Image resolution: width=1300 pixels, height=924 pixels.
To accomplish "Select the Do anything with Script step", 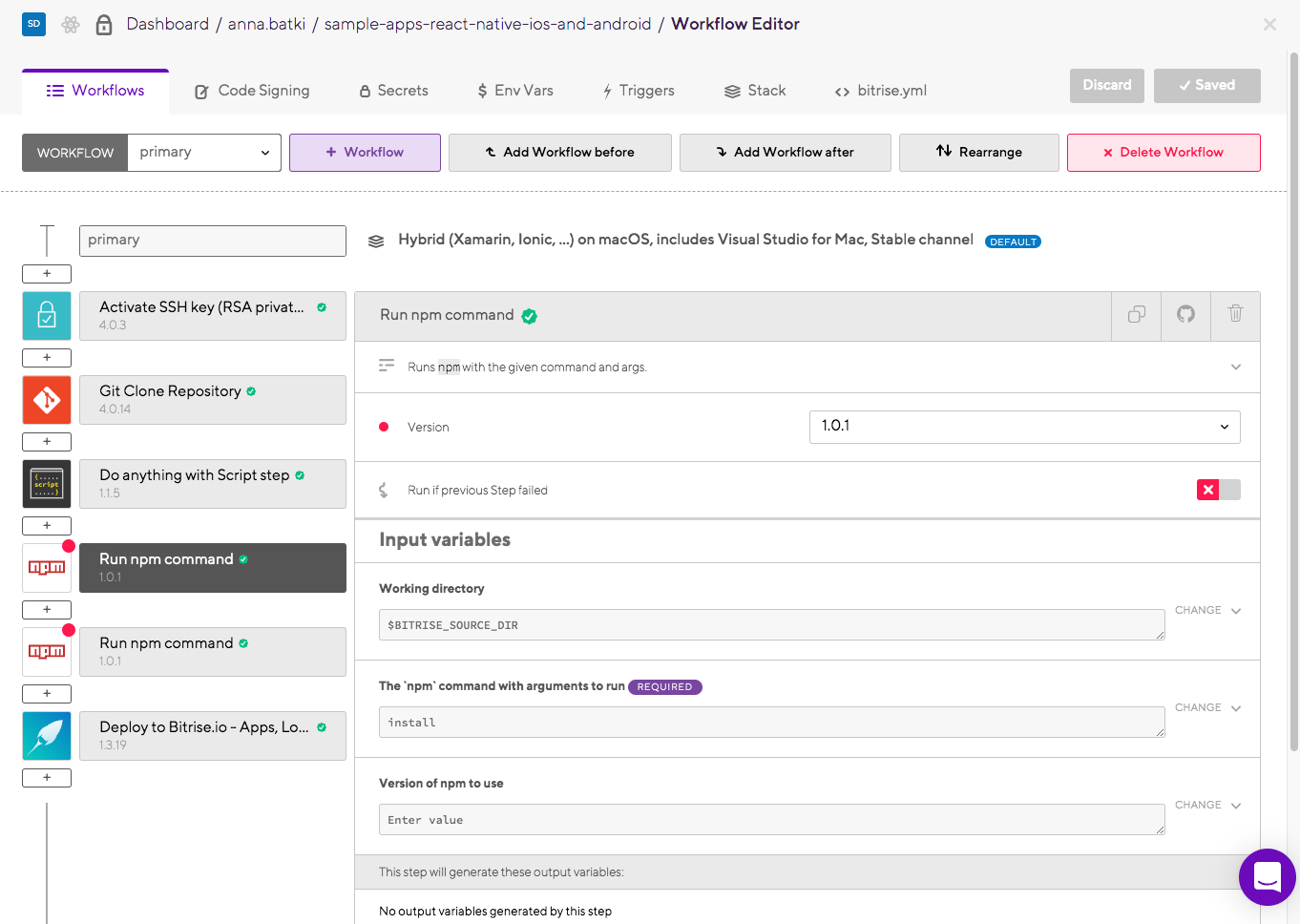I will 213,484.
